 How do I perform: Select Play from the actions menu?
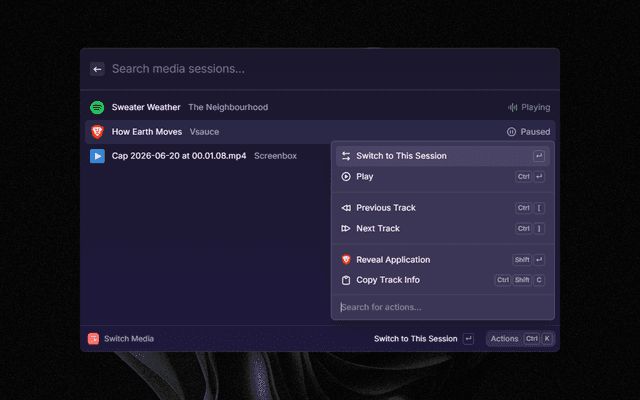tap(443, 176)
